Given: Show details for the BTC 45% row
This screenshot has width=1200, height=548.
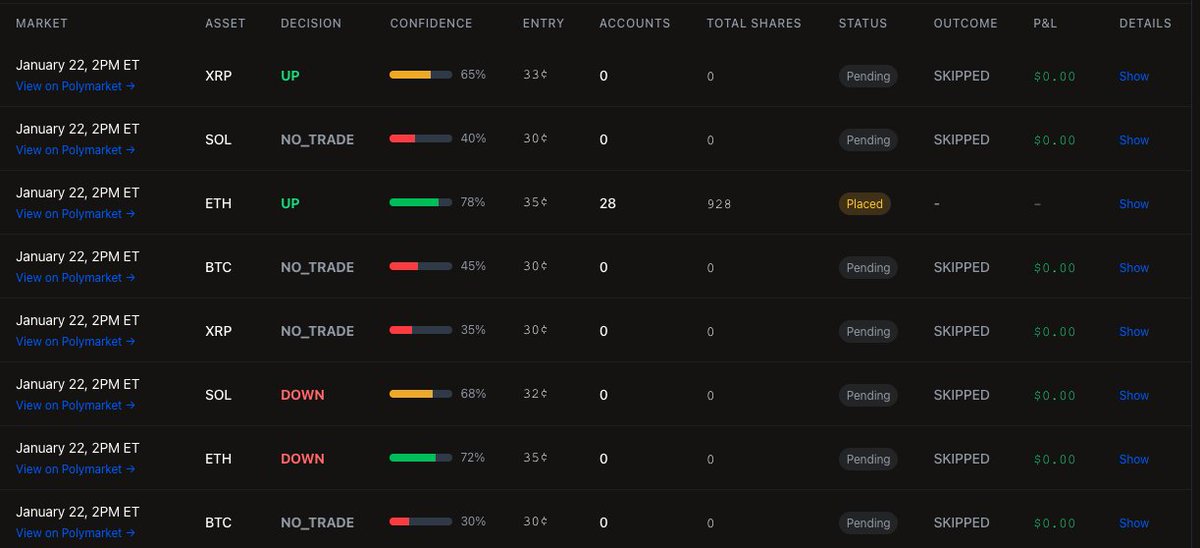Looking at the screenshot, I should coord(1134,268).
